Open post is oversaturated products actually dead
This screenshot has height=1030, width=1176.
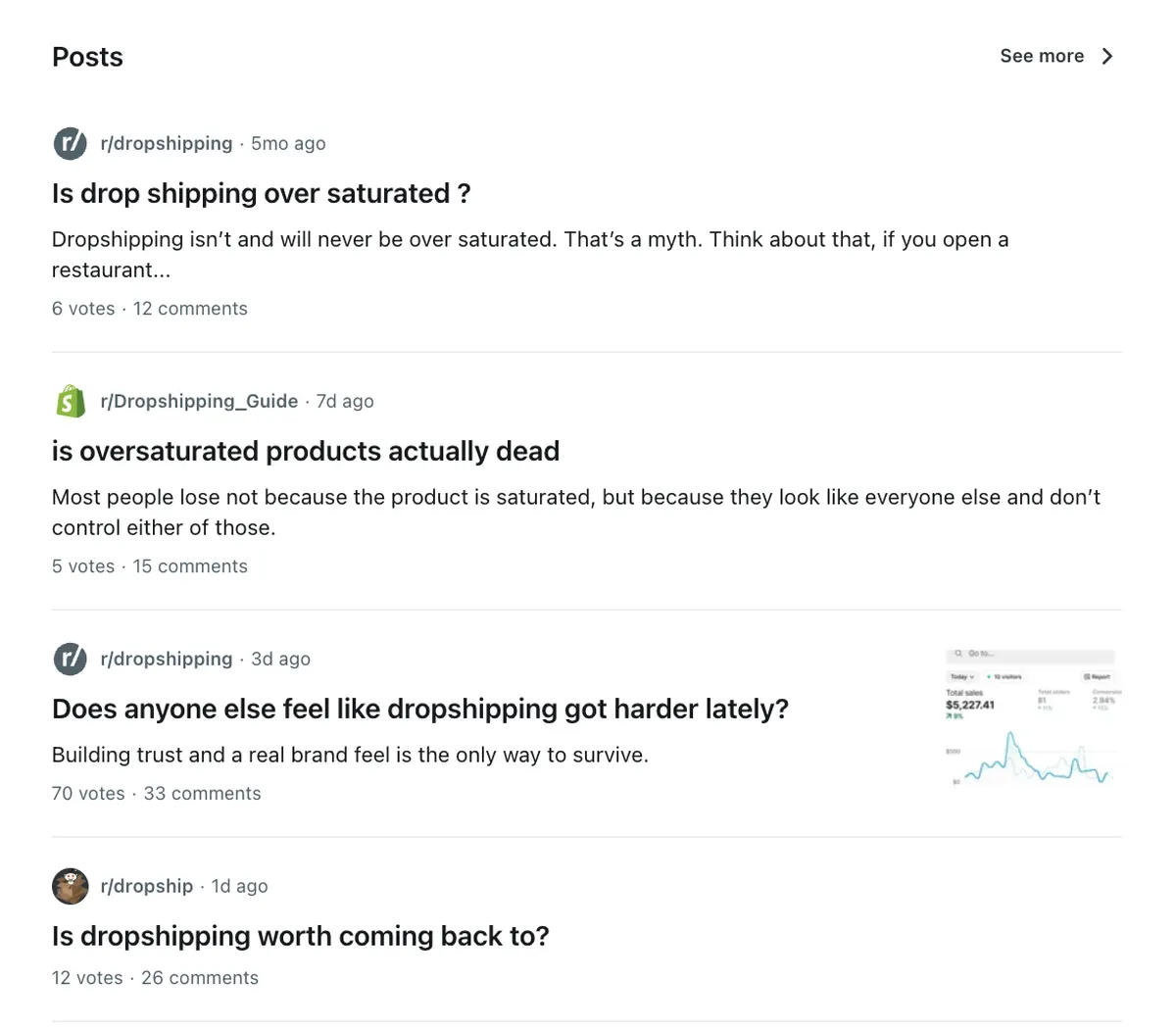(x=305, y=451)
